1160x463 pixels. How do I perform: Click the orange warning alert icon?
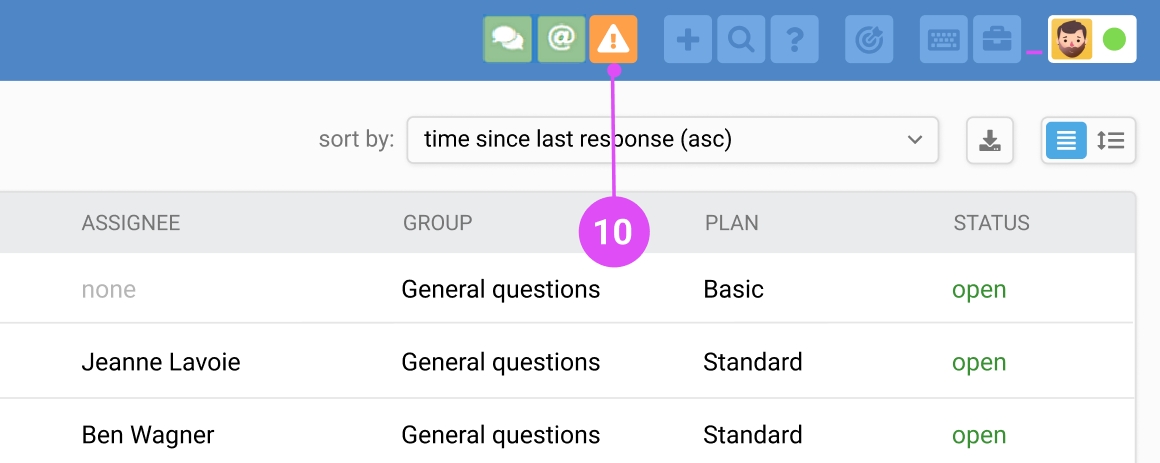pyautogui.click(x=613, y=39)
